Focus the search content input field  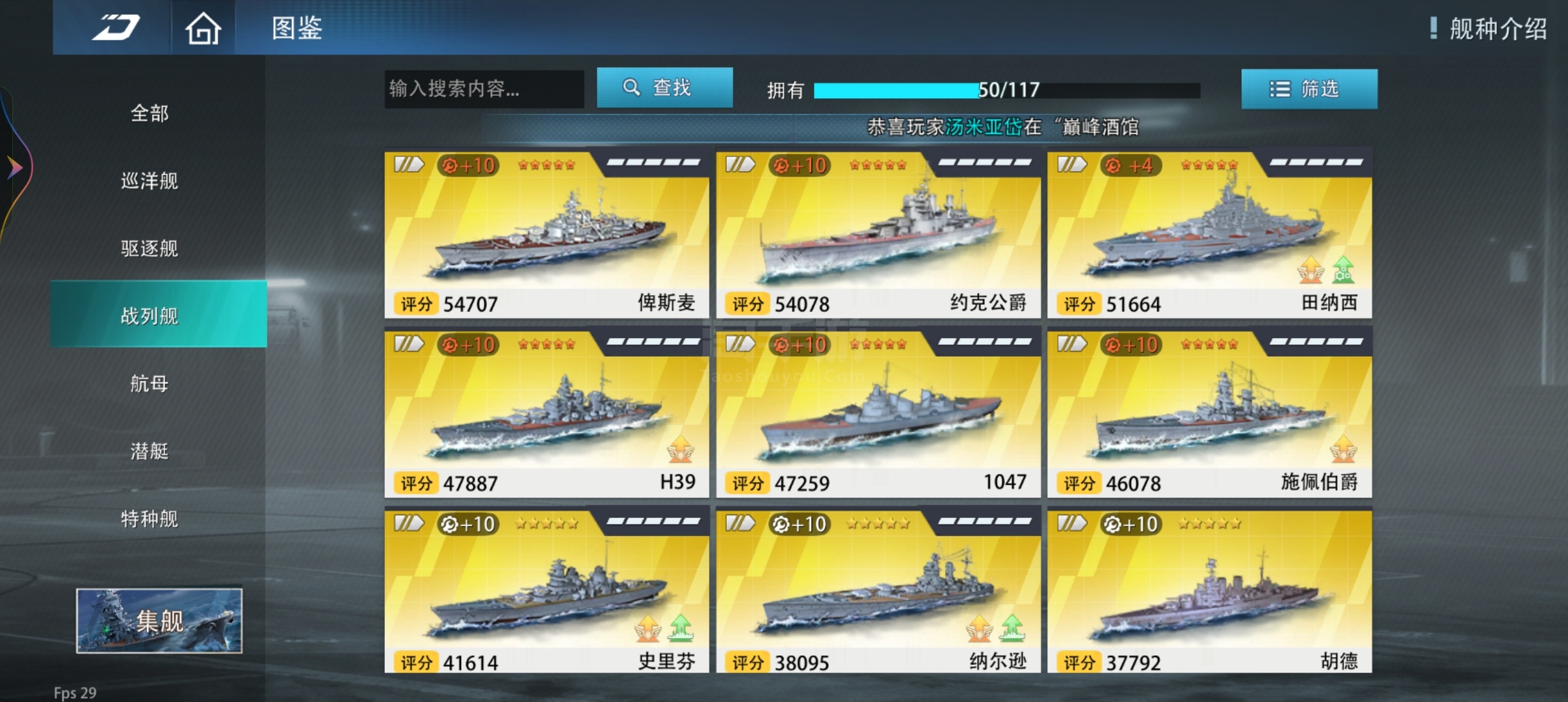tap(484, 89)
